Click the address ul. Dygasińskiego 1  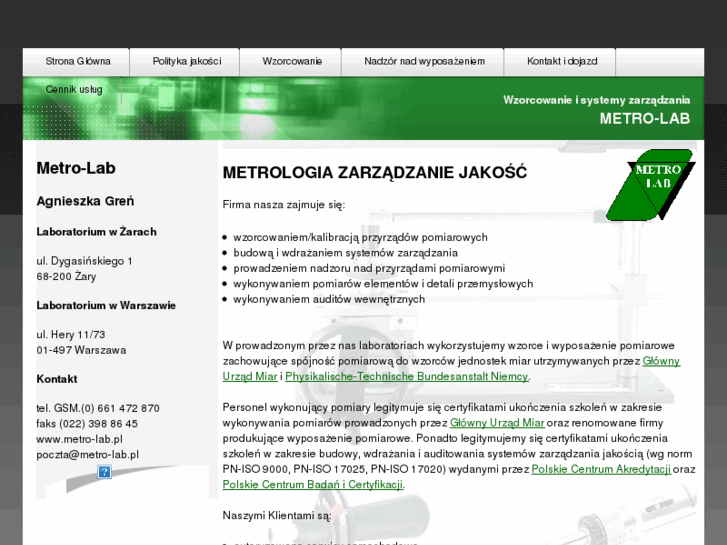84,261
